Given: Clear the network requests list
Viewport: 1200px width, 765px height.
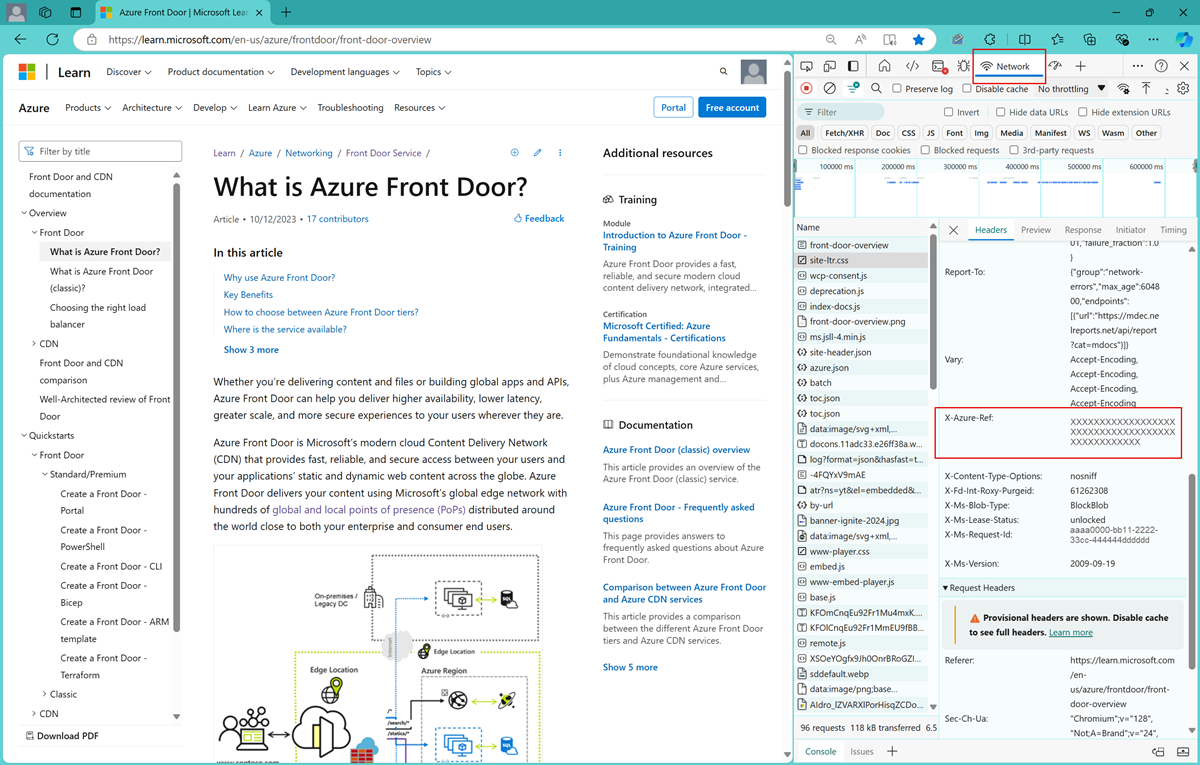Looking at the screenshot, I should tap(828, 88).
